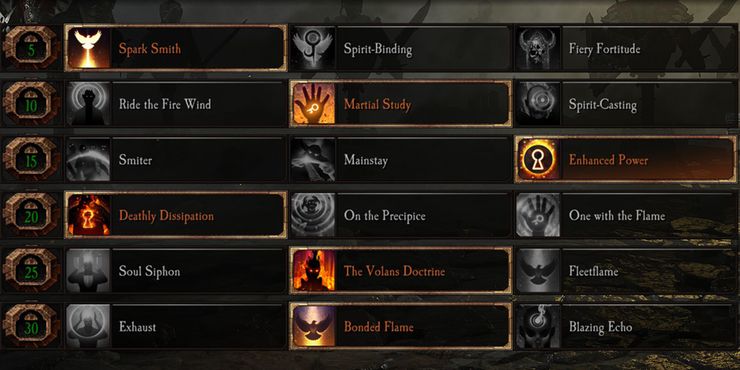Pick the Soul Siphon talent
The height and width of the screenshot is (370, 740).
[176, 271]
